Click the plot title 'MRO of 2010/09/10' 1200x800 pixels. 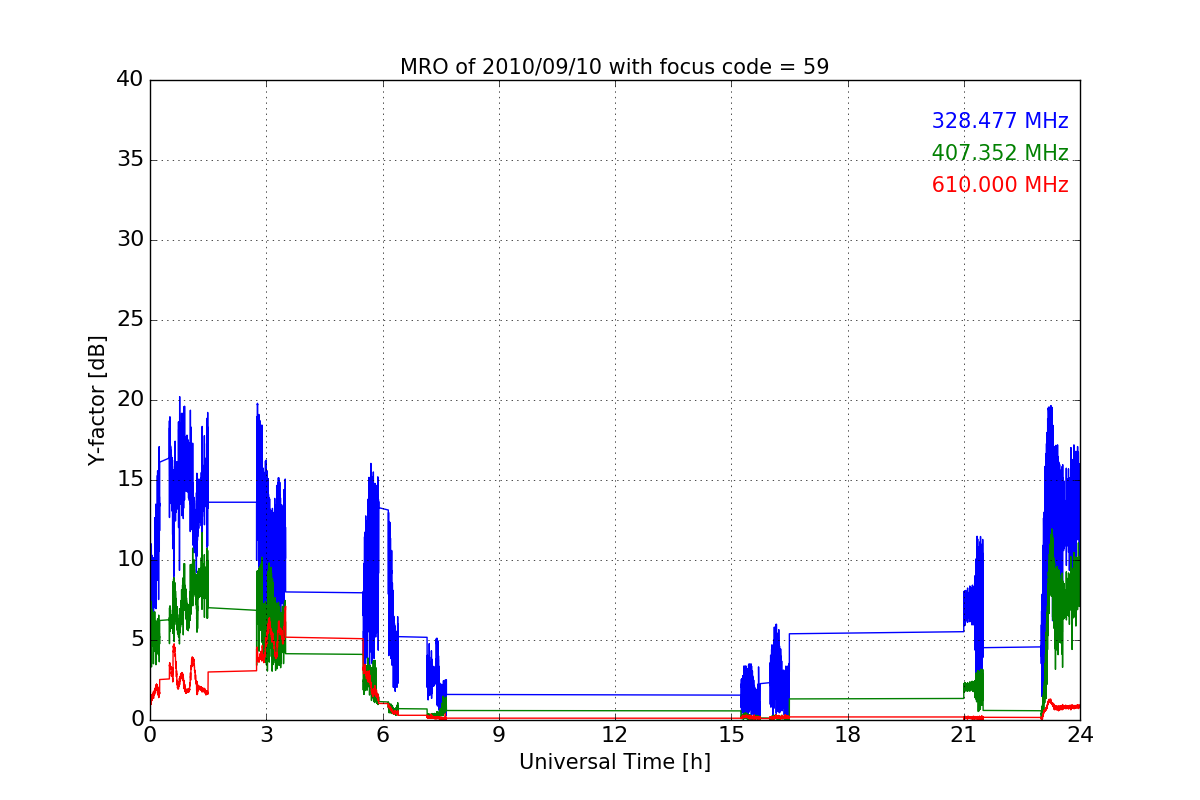click(x=614, y=67)
